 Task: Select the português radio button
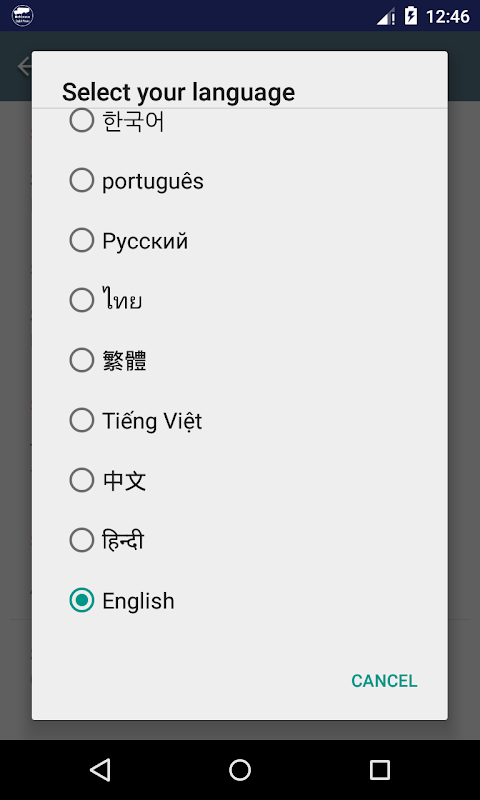[82, 181]
